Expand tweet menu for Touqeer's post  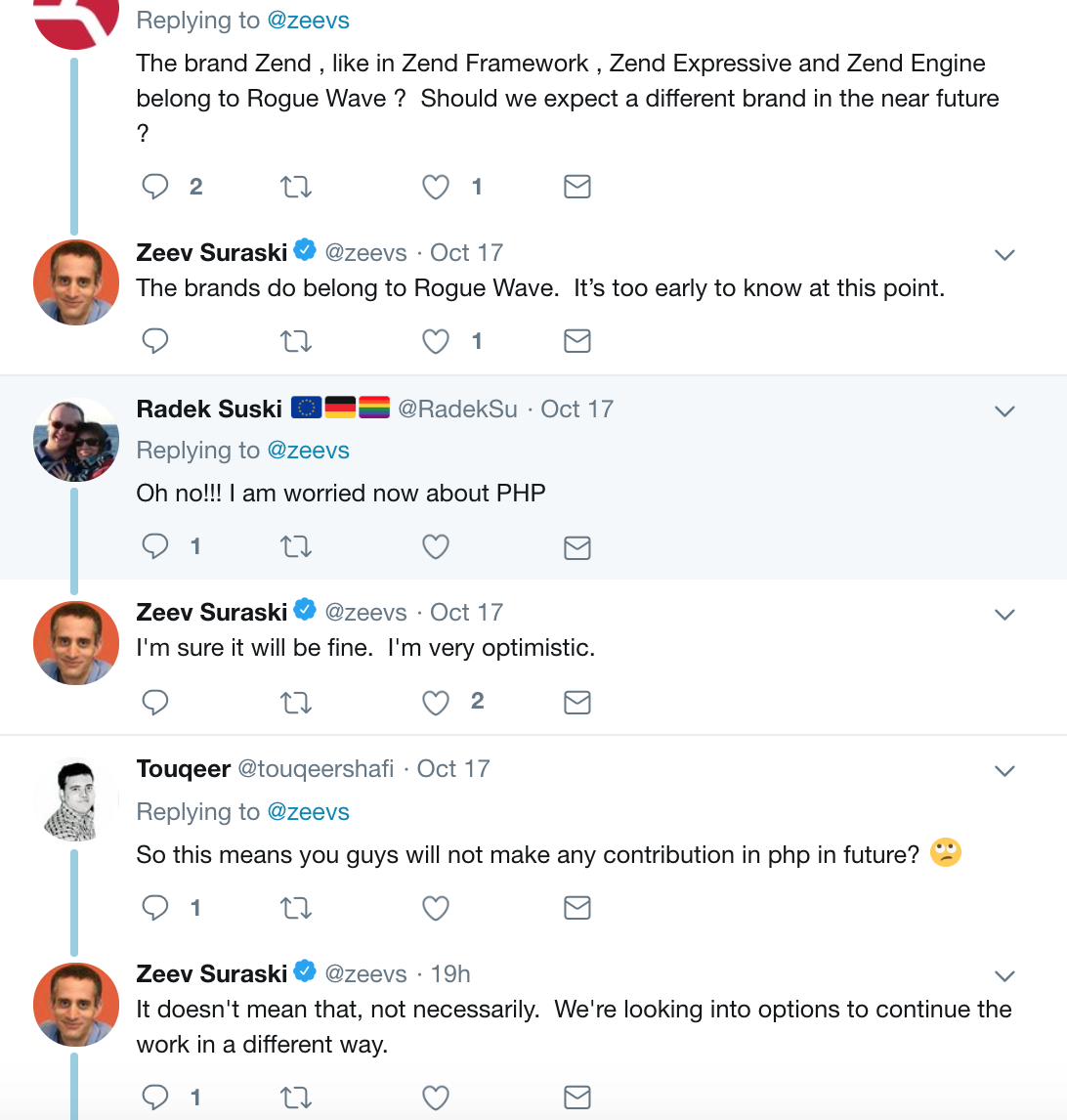click(x=1004, y=771)
